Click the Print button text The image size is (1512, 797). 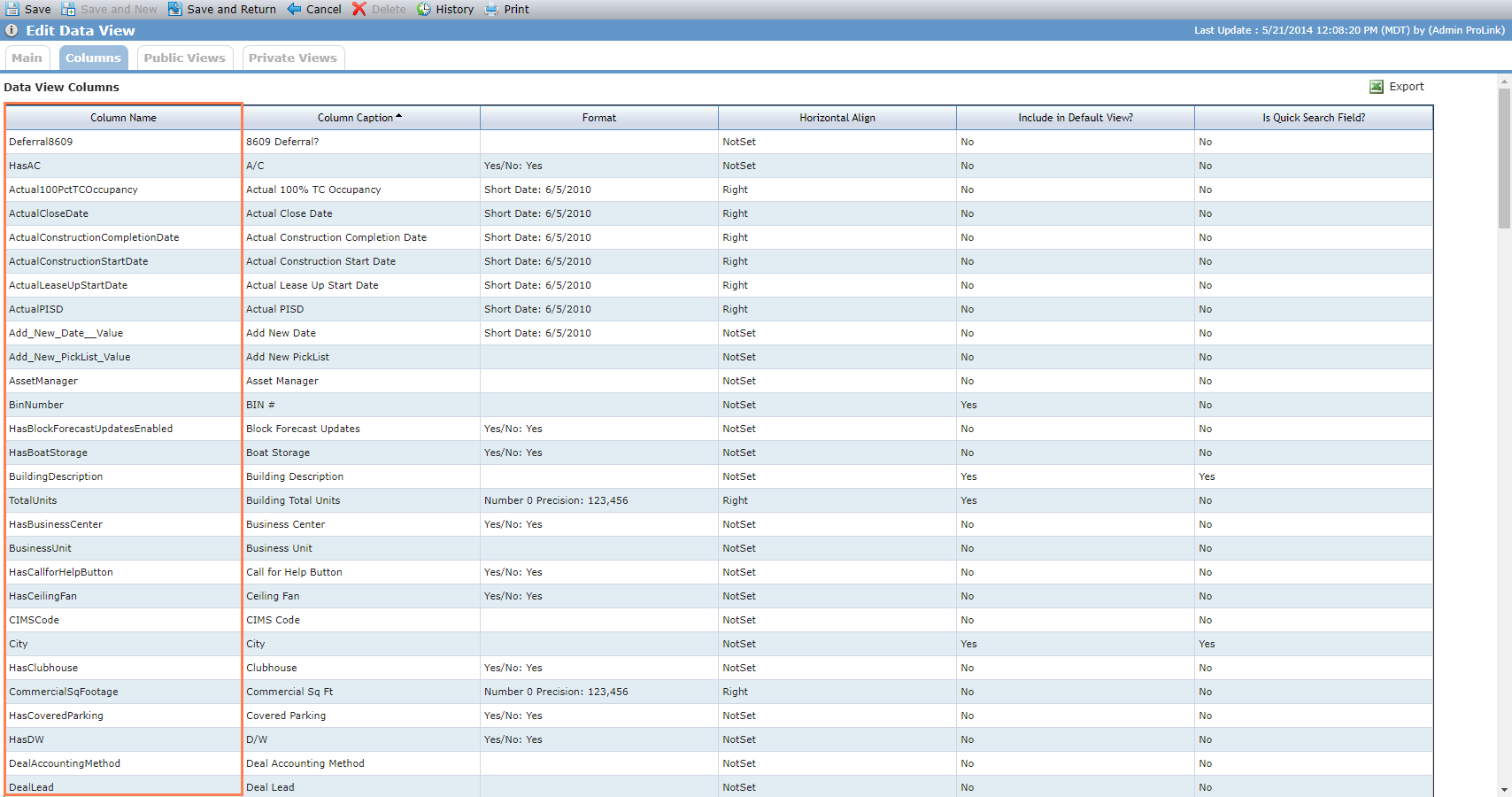click(517, 9)
